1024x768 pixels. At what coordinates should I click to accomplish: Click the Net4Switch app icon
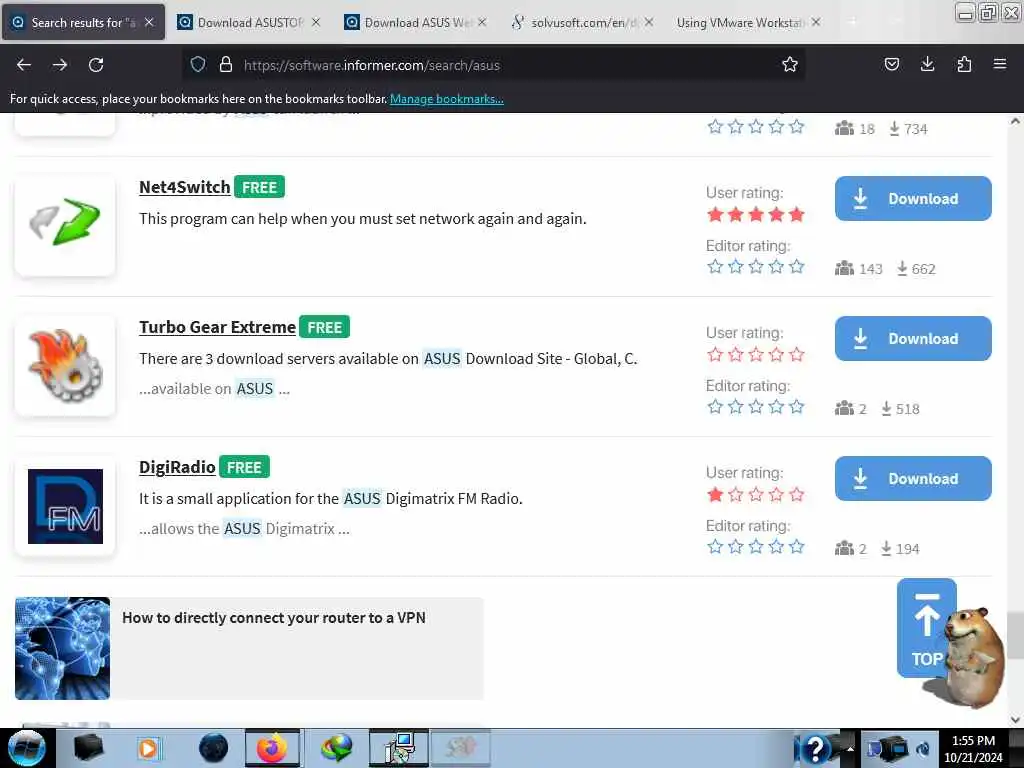65,225
